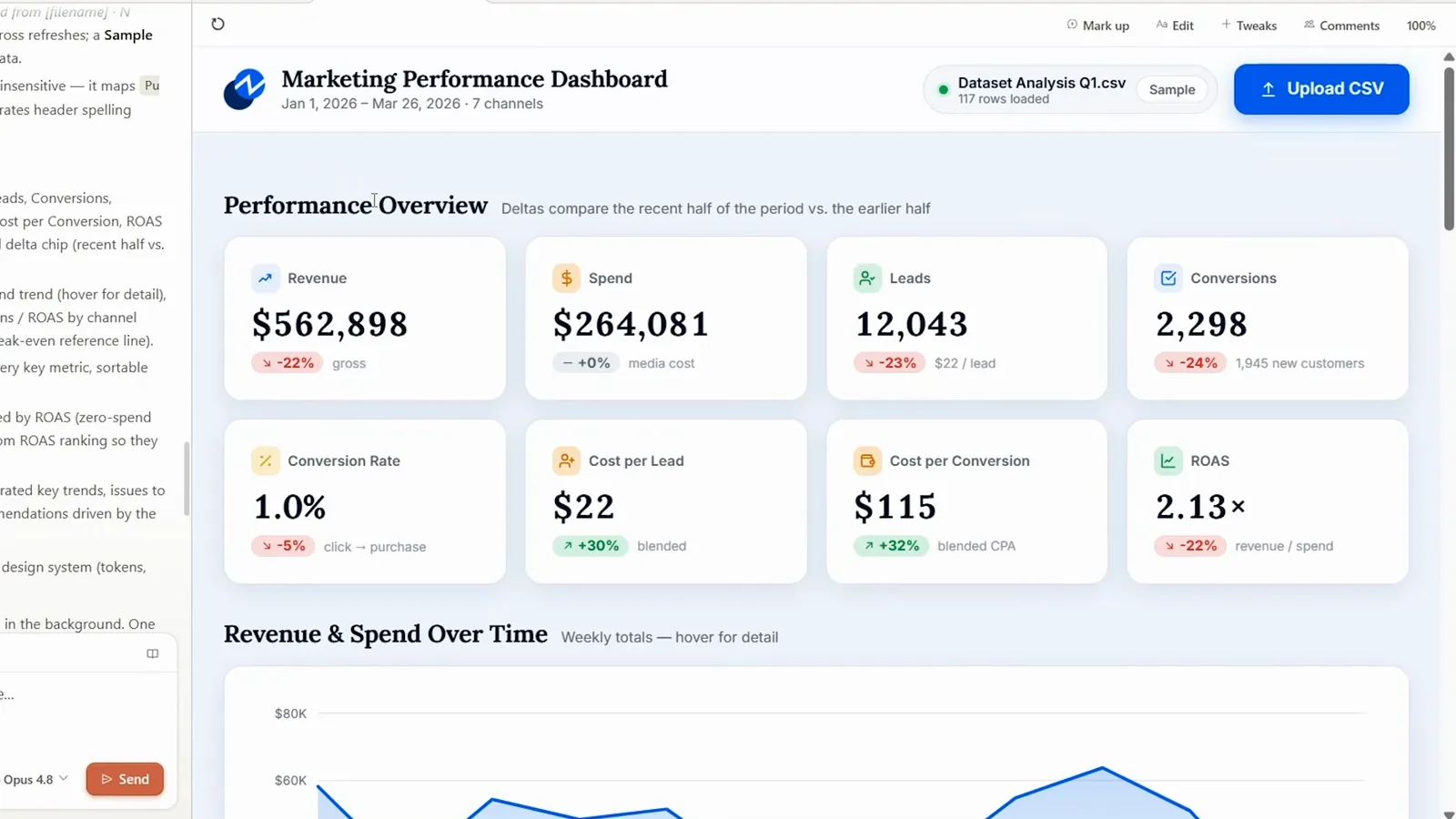Viewport: 1456px width, 819px height.
Task: Click the Marketing Performance Dashboard title
Action: coord(474,79)
